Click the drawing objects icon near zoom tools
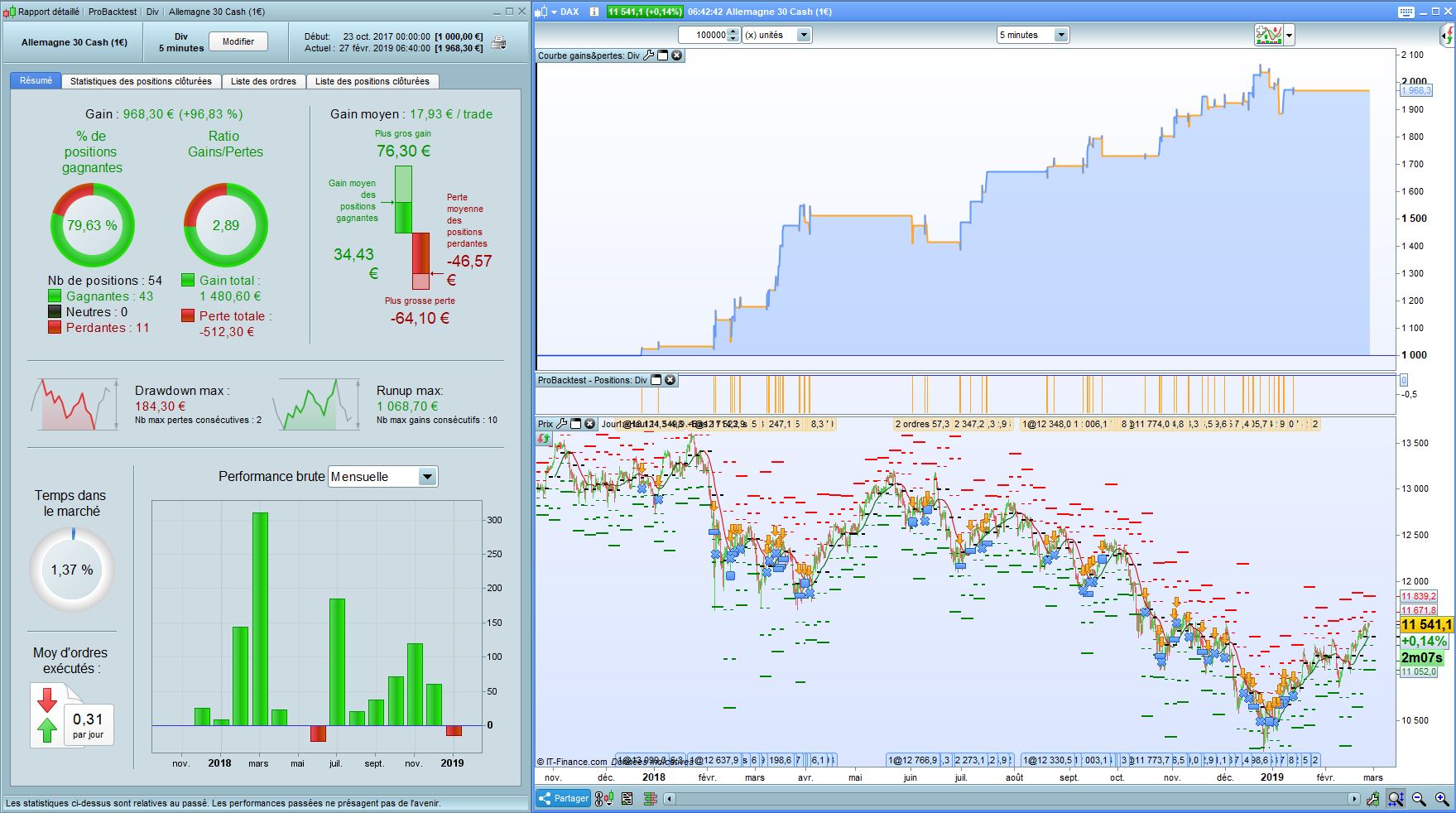Viewport: 1456px width, 813px height. click(1373, 799)
